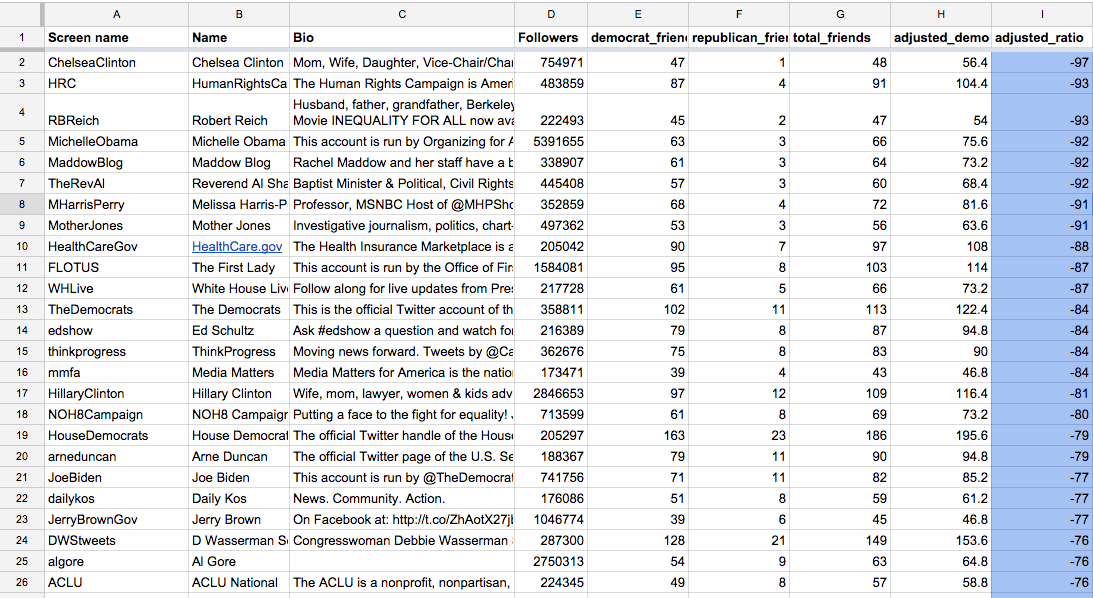Click total_friends value 149
The width and height of the screenshot is (1093, 598).
click(x=840, y=541)
